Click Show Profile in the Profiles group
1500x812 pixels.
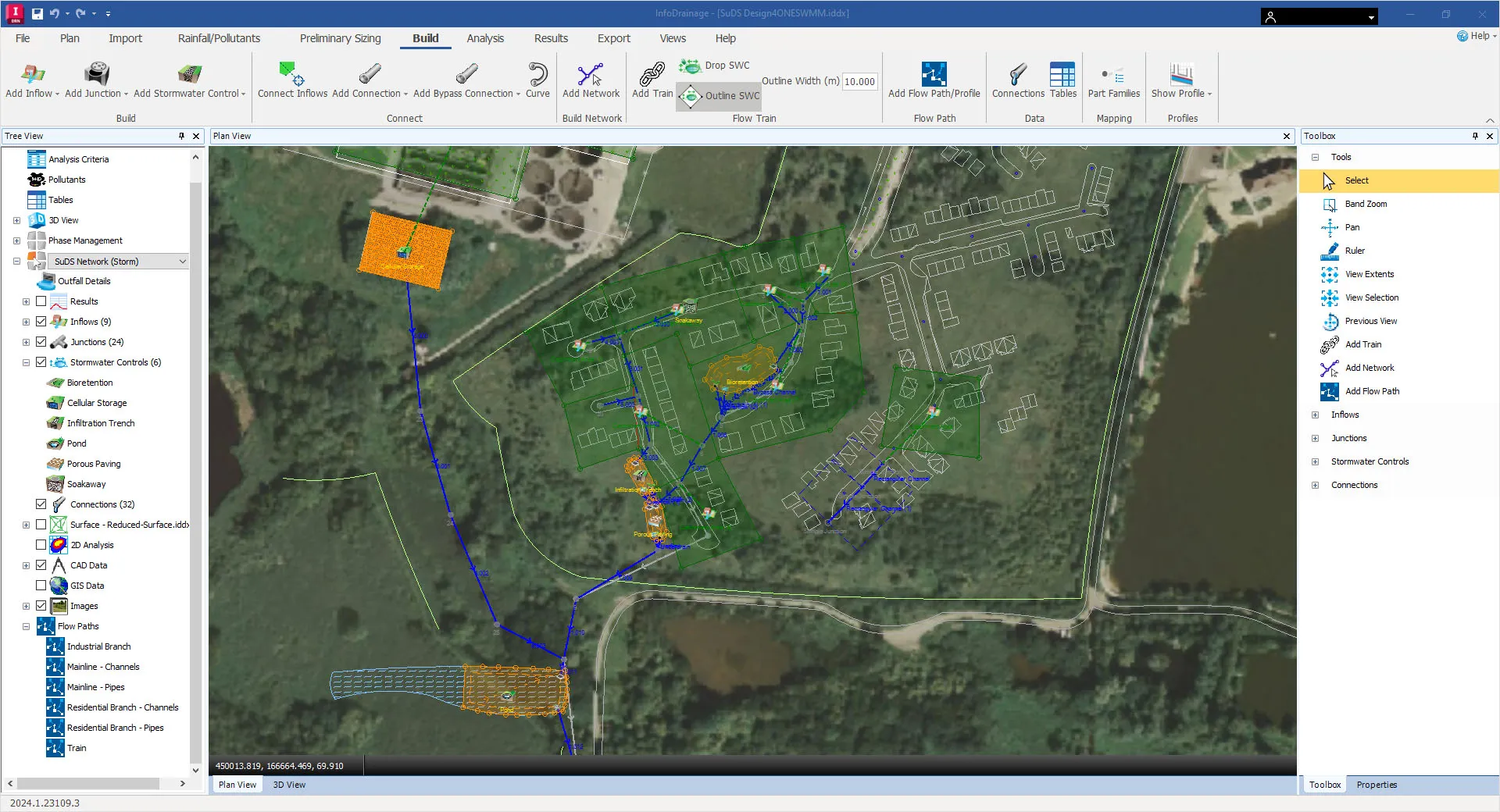pyautogui.click(x=1180, y=80)
